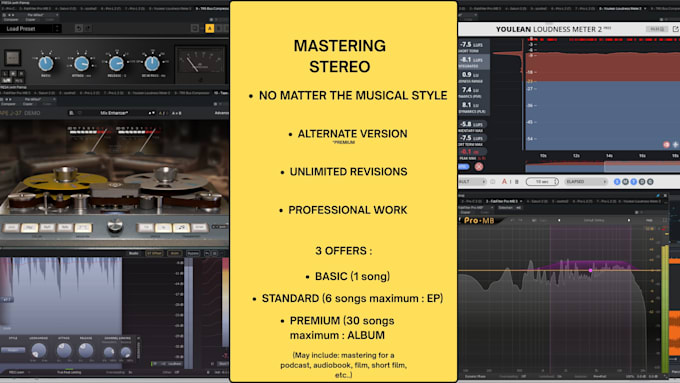Click the Channel Linking Release knob

click(x=126, y=352)
